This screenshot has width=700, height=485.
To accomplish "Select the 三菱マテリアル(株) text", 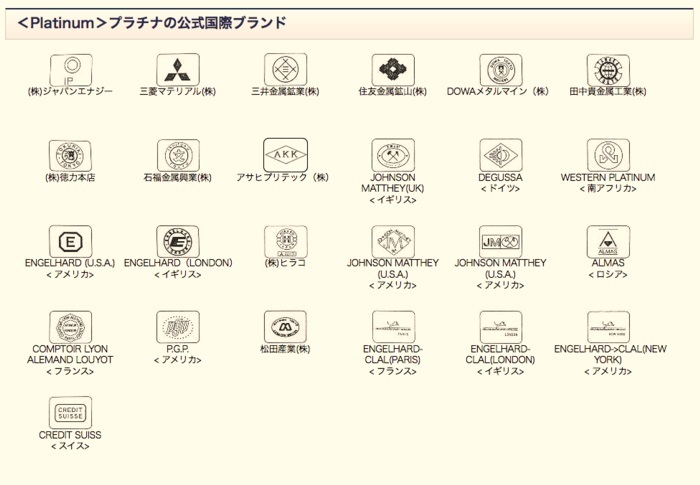I will coord(178,92).
